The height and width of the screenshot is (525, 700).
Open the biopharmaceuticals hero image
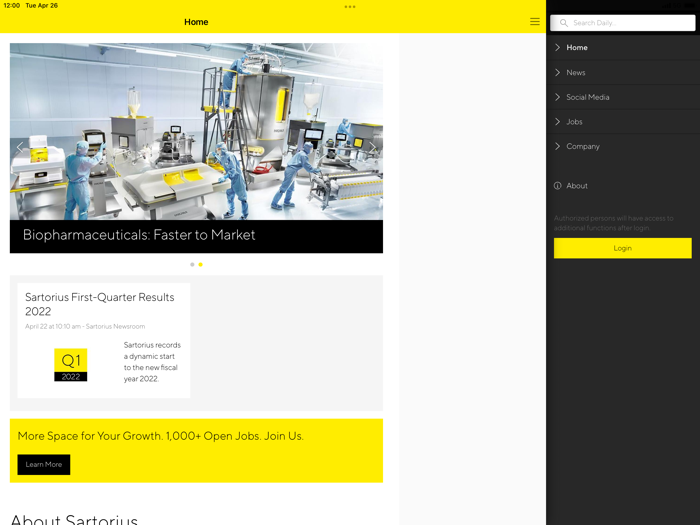pyautogui.click(x=196, y=131)
